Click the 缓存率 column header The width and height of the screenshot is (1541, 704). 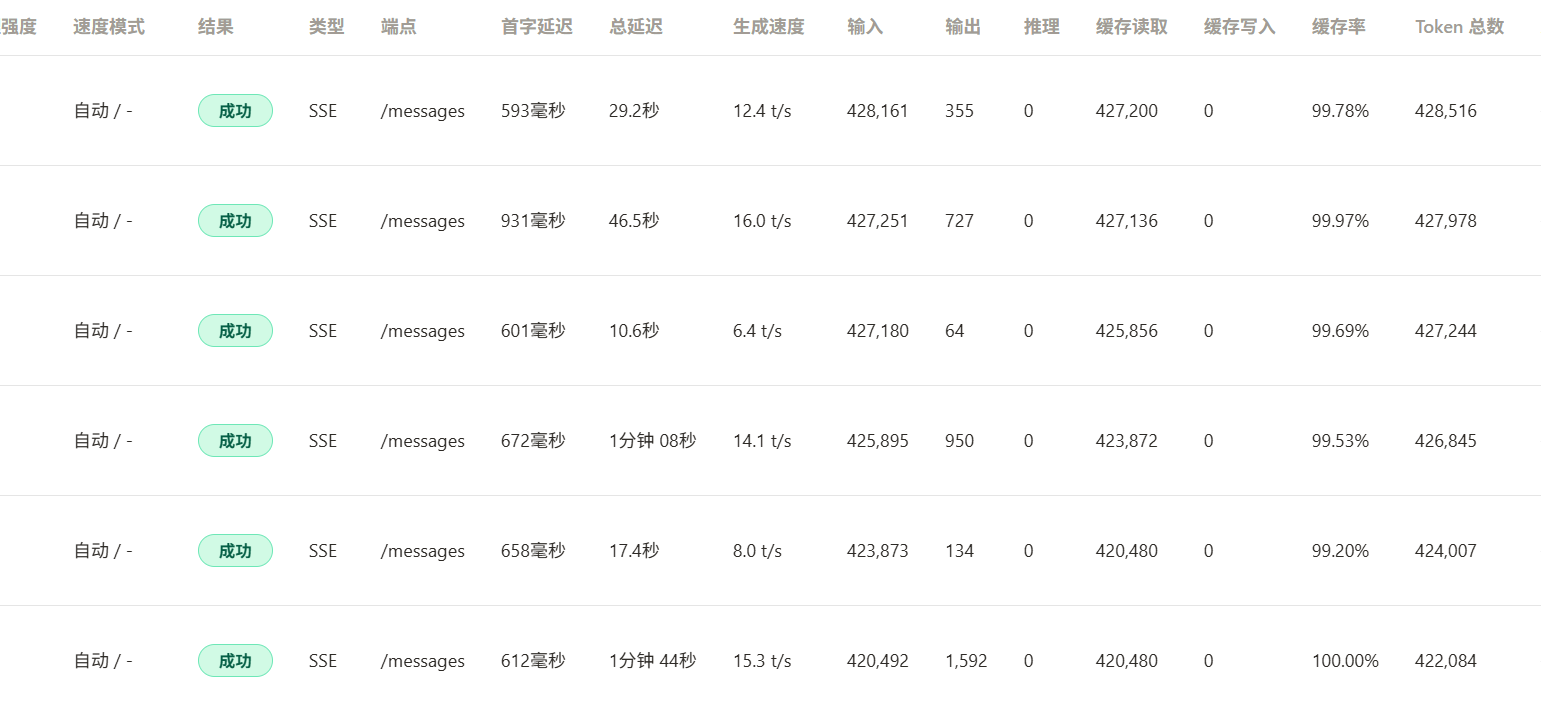[x=1339, y=27]
